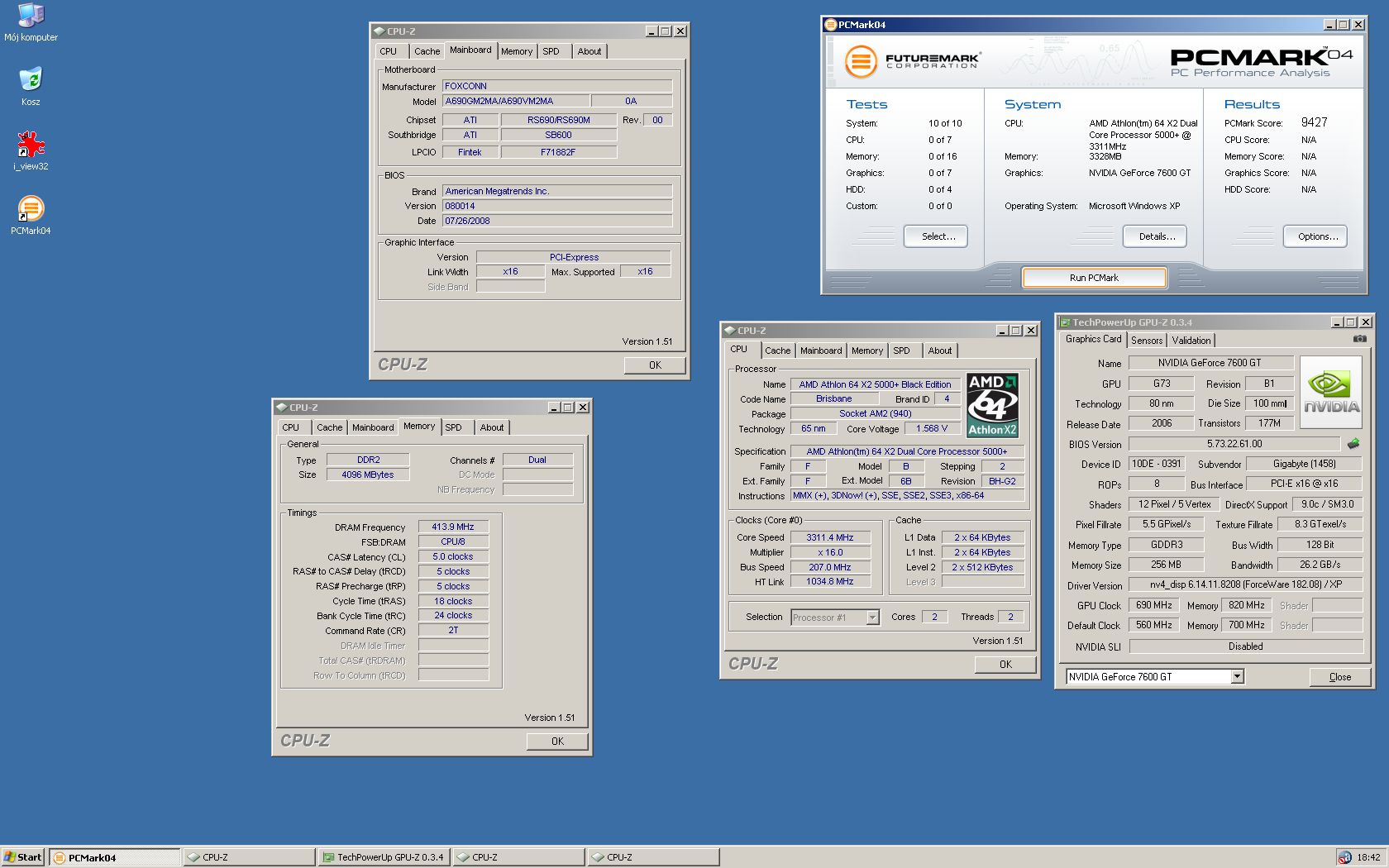The image size is (1389, 868).
Task: Click the Driver Version field in GPU-Z
Action: click(x=1245, y=584)
